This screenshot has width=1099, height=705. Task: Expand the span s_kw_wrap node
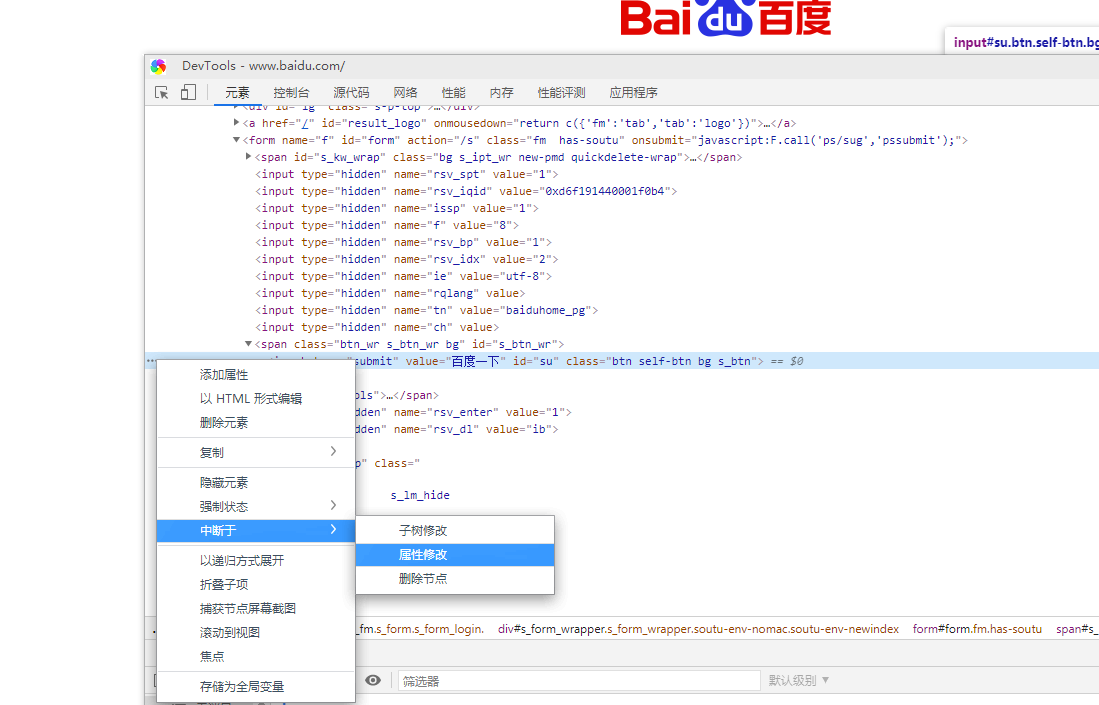coord(248,156)
